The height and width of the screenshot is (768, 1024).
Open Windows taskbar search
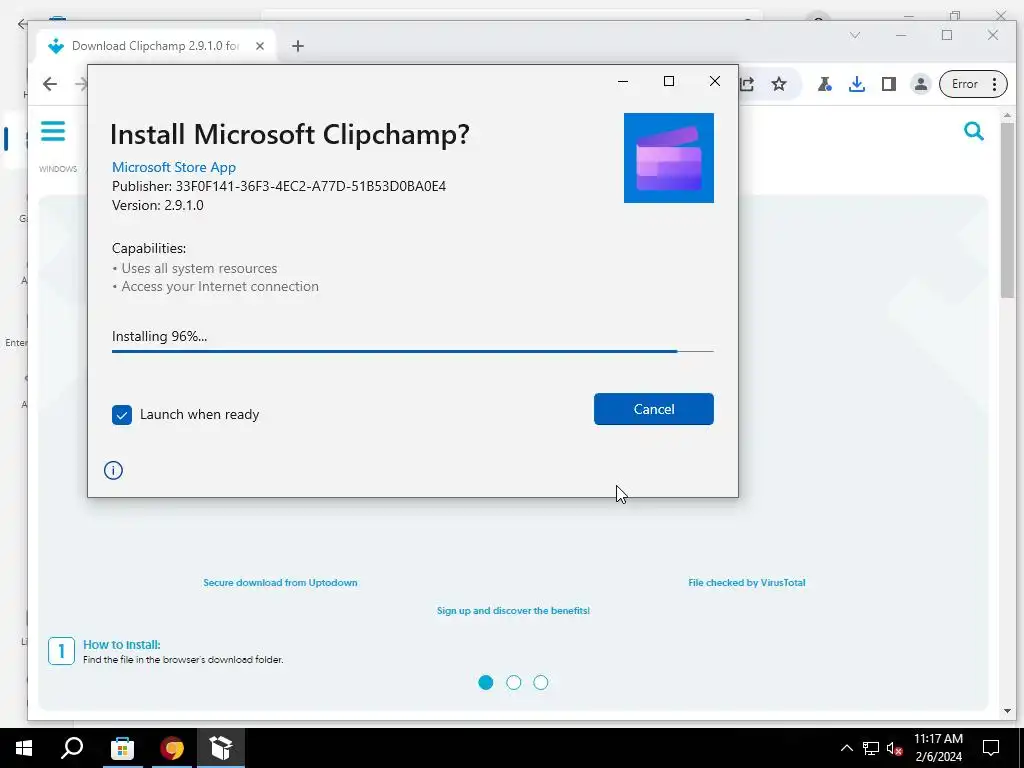click(x=72, y=748)
